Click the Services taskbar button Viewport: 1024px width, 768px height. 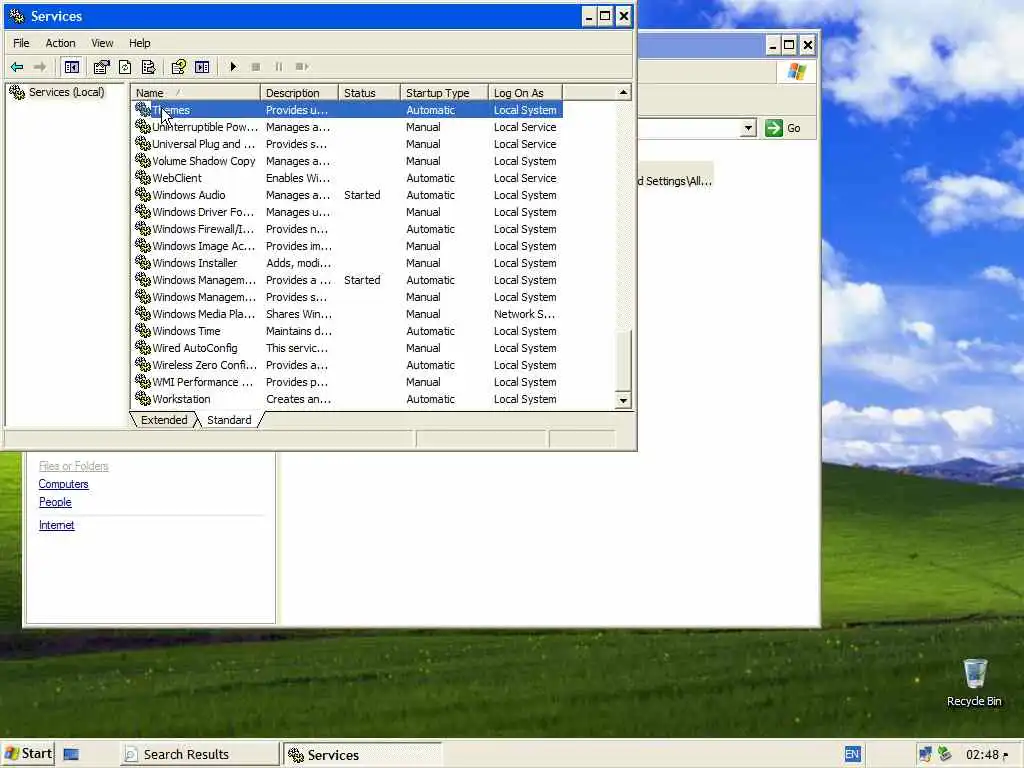tap(362, 754)
